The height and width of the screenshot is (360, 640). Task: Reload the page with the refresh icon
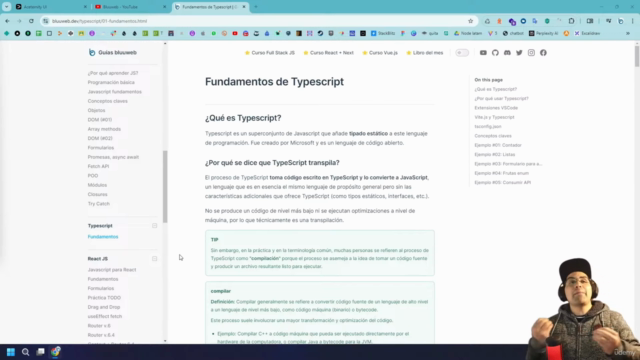(31, 21)
